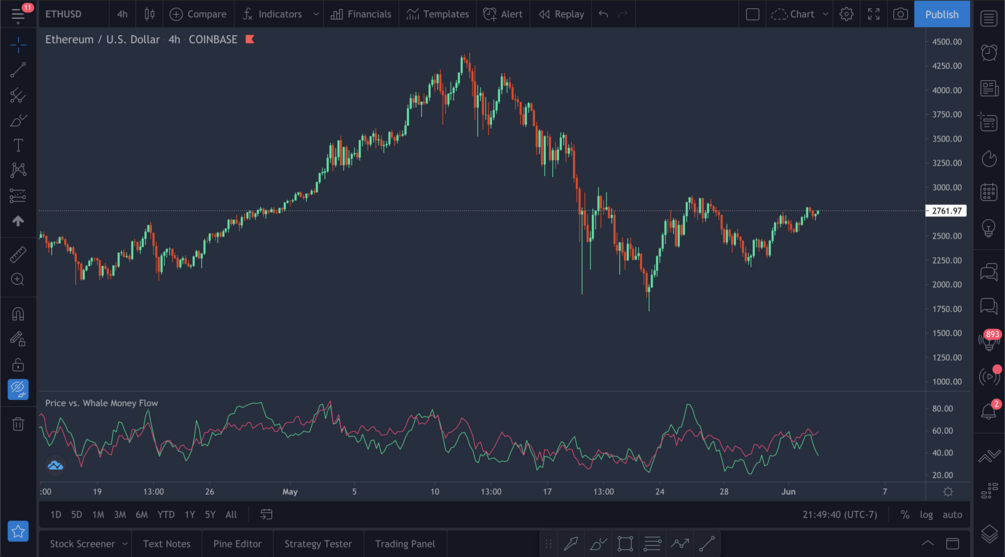Viewport: 1005px width, 557px height.
Task: Select the trend line drawing tool
Action: click(x=18, y=70)
